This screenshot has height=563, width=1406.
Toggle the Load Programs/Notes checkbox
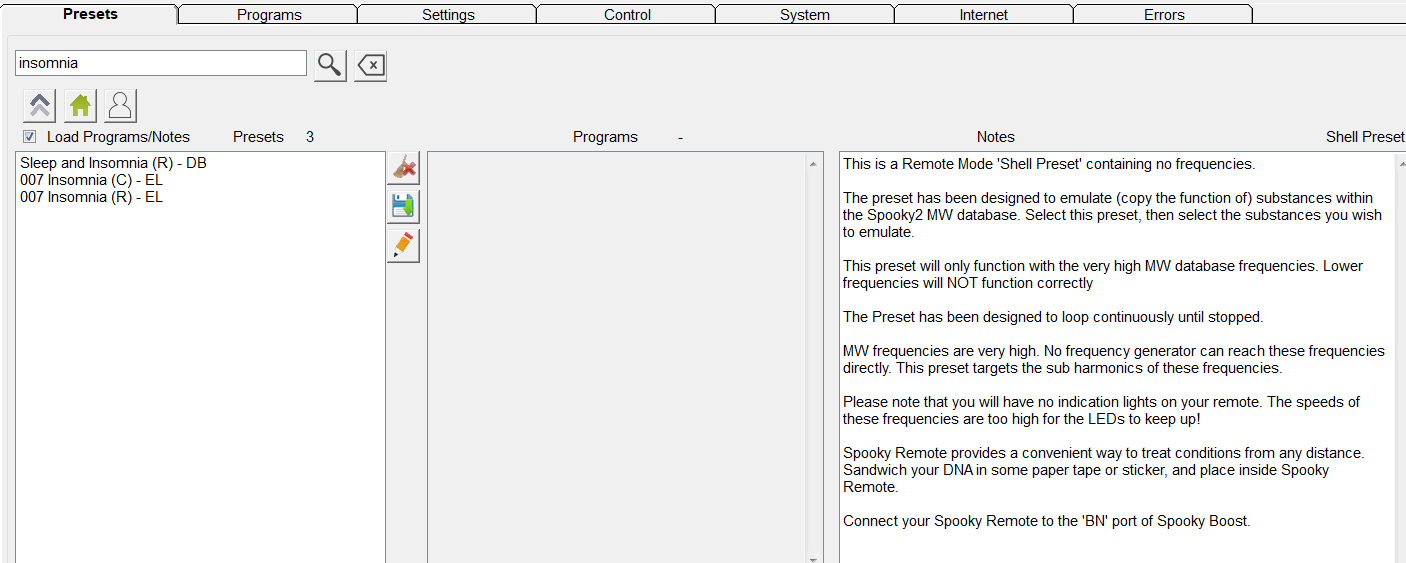(x=30, y=137)
